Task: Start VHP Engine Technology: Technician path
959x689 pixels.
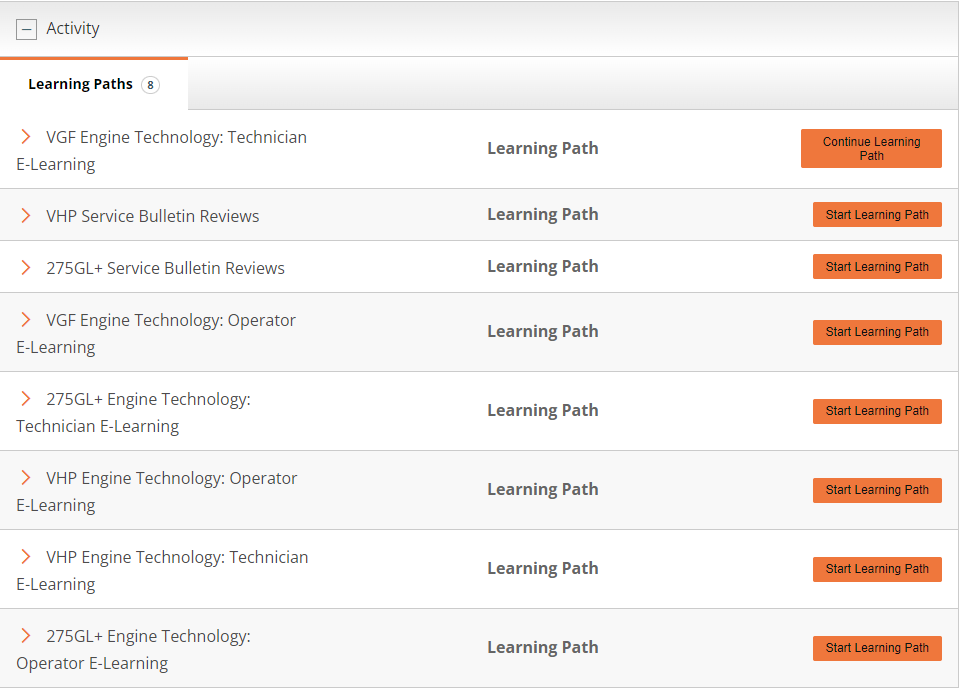Action: [877, 569]
